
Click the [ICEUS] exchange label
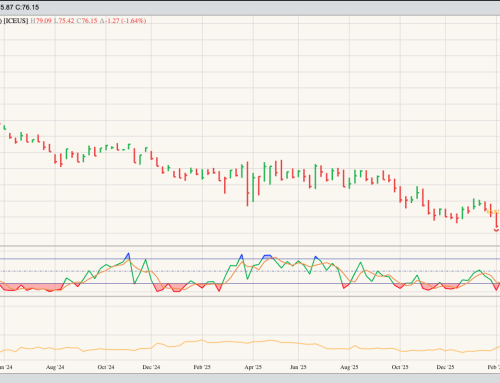coord(16,21)
